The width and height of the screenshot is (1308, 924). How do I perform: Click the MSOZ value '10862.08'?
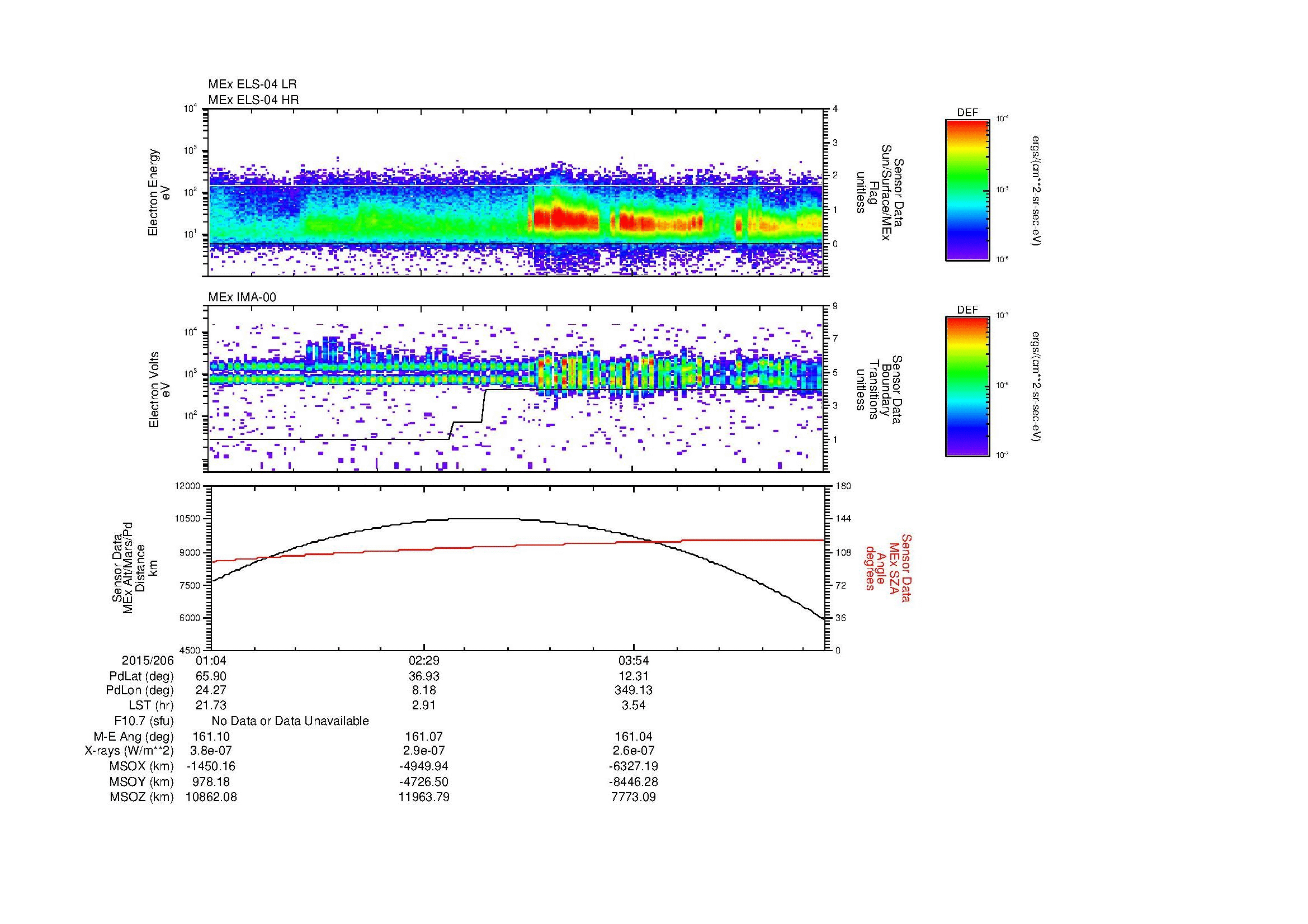click(211, 797)
